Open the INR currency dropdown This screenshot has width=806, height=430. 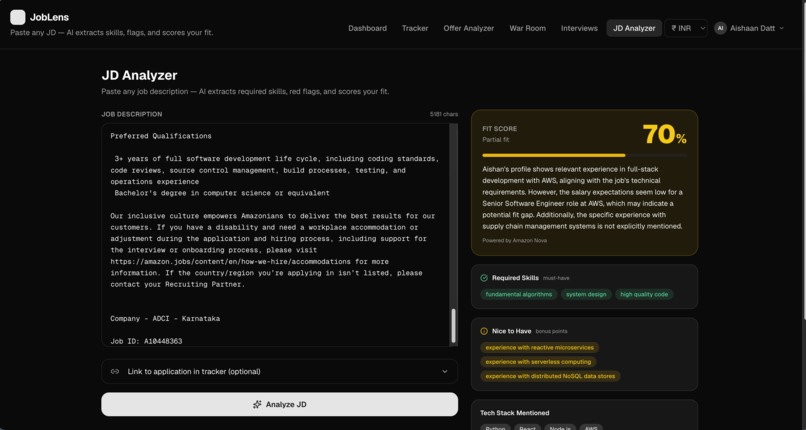pos(686,28)
